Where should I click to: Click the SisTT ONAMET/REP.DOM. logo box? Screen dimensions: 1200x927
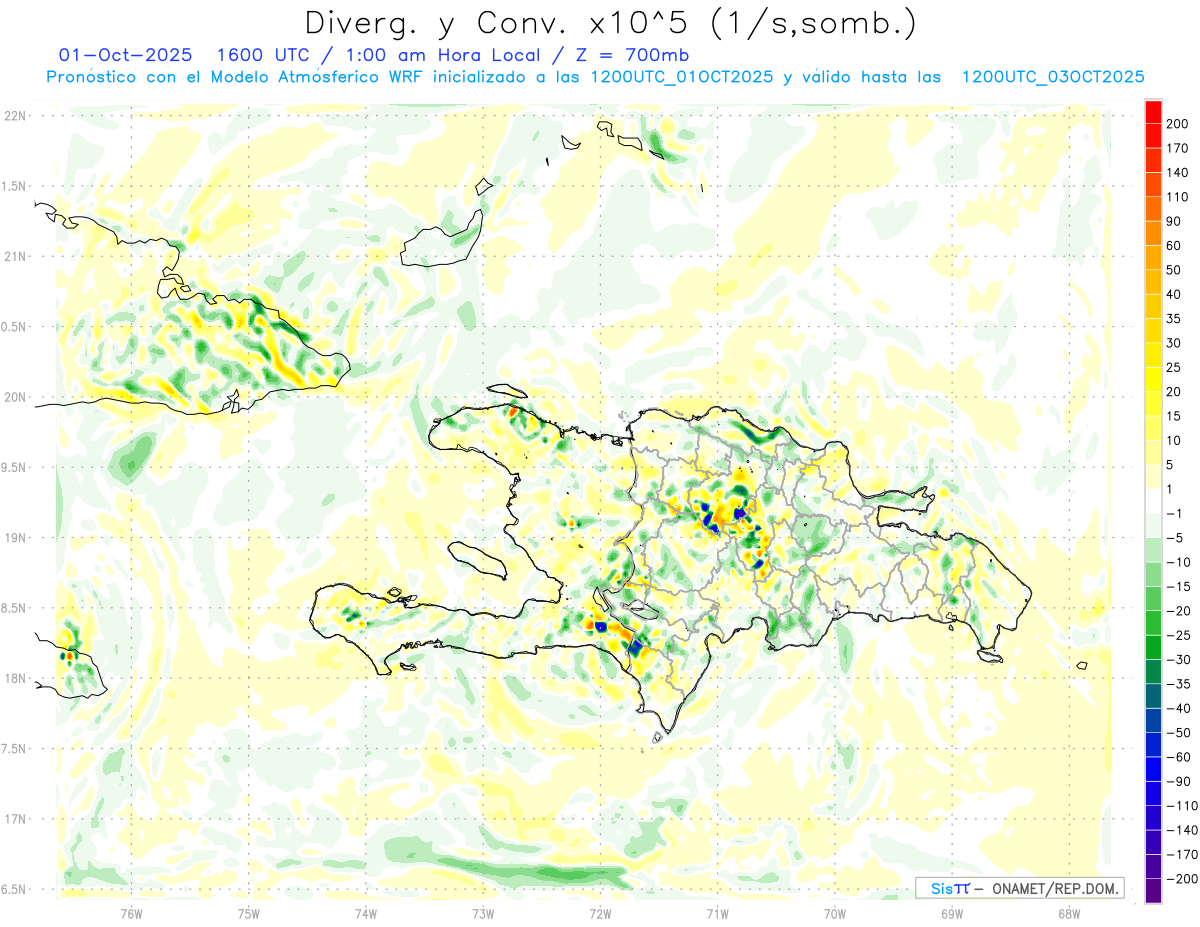click(1019, 888)
